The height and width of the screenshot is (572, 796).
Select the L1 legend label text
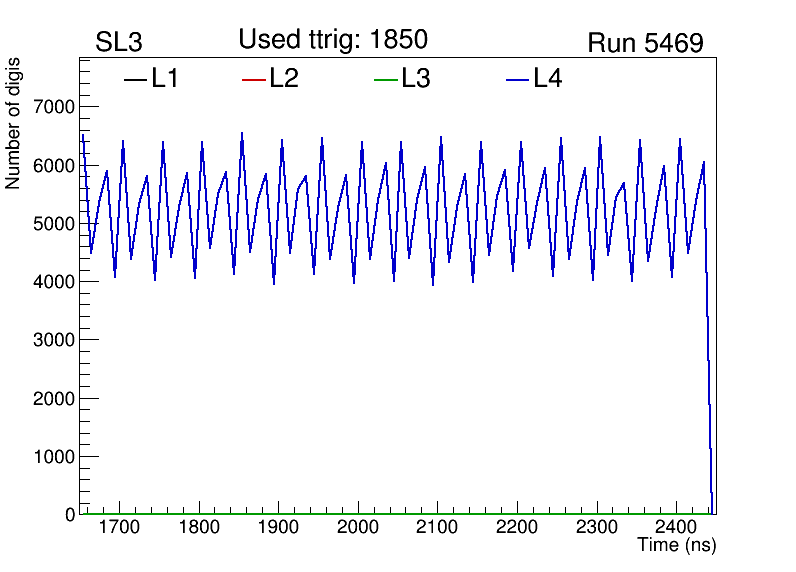[165, 79]
